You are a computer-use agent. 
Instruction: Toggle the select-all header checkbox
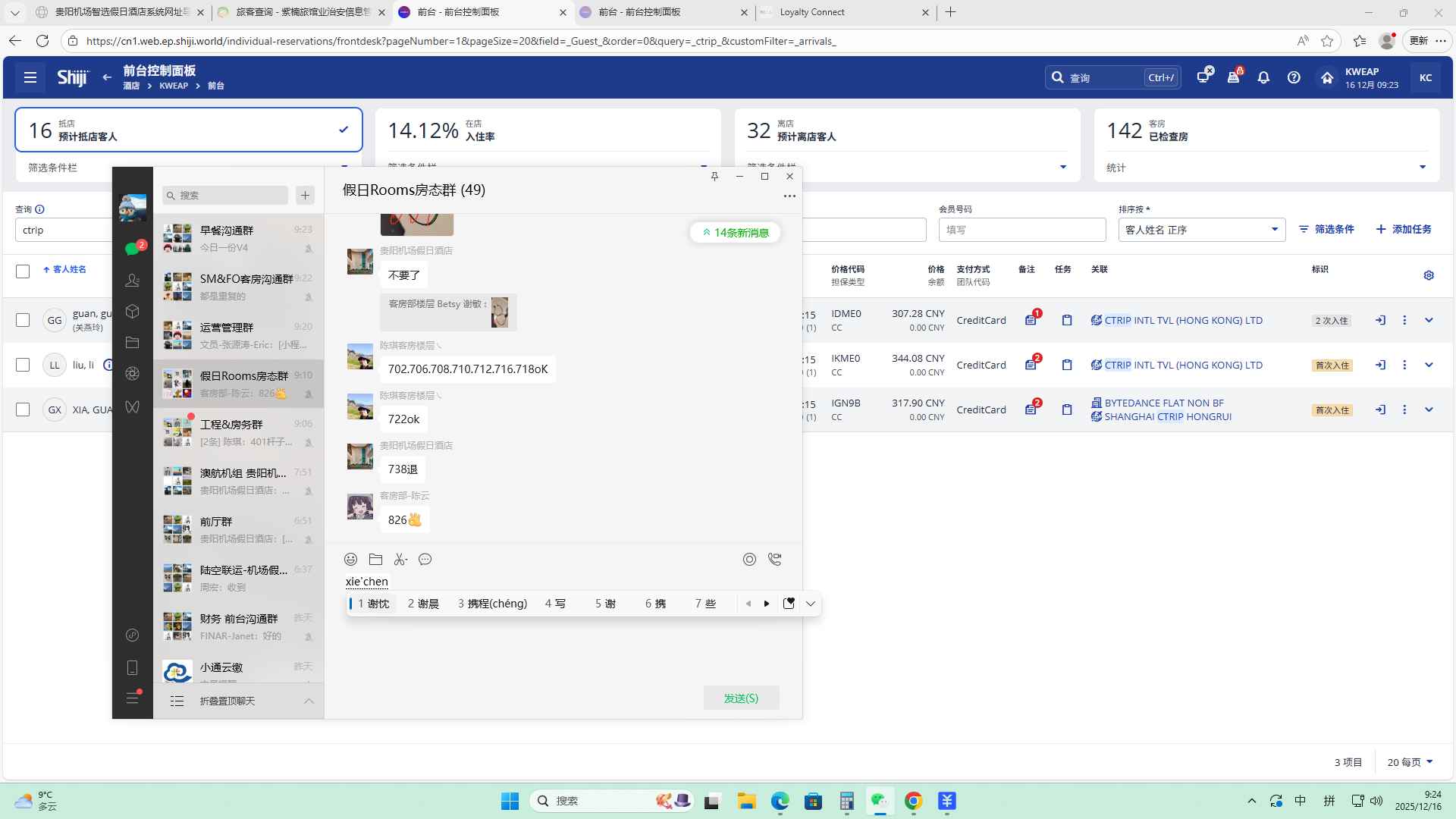tap(23, 271)
